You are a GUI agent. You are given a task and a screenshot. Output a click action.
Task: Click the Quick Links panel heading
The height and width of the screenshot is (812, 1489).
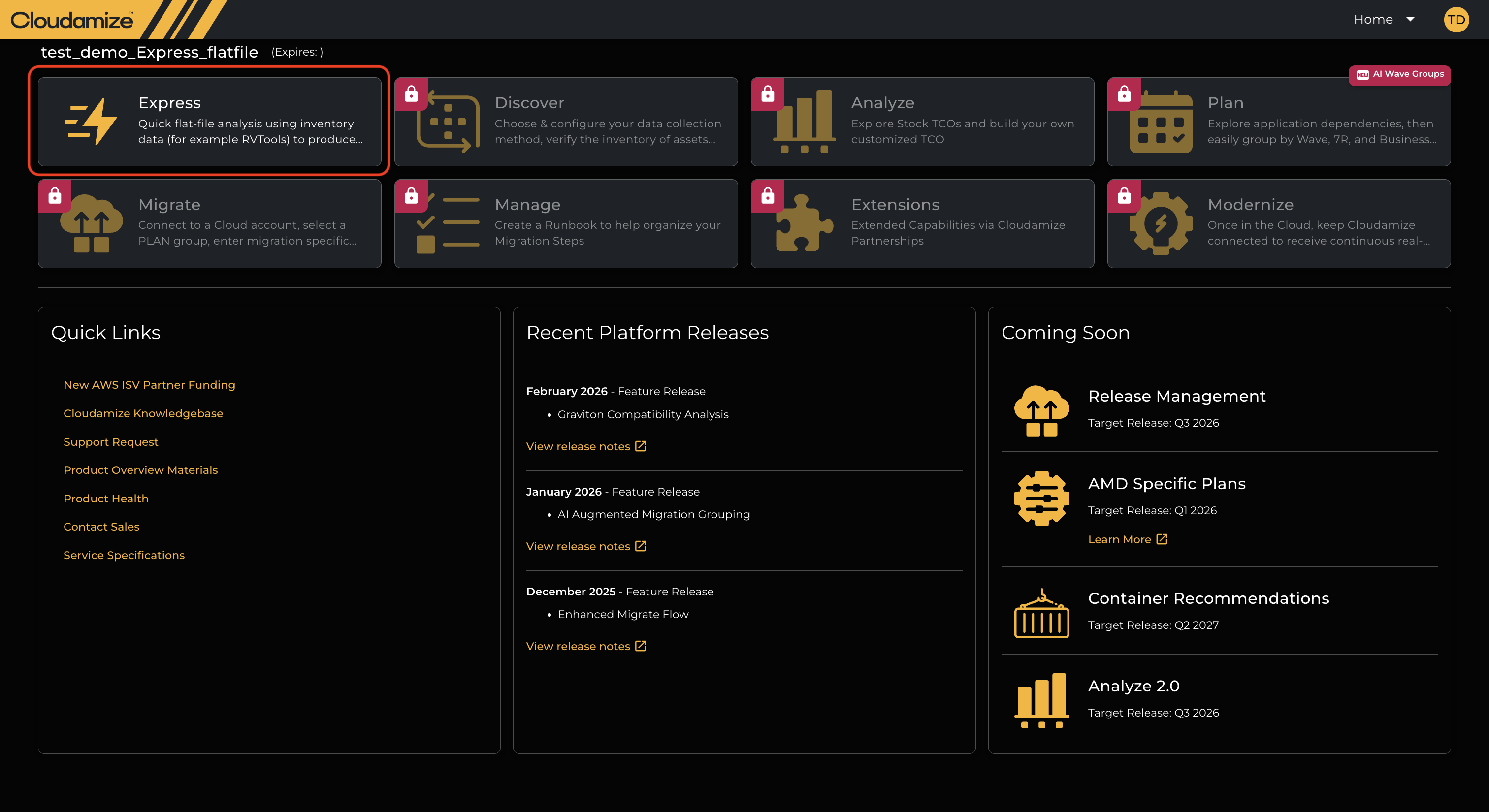tap(106, 333)
